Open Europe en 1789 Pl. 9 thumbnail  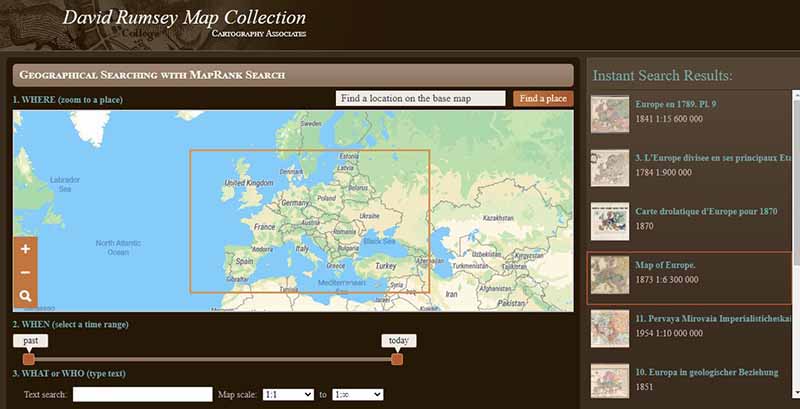(610, 114)
